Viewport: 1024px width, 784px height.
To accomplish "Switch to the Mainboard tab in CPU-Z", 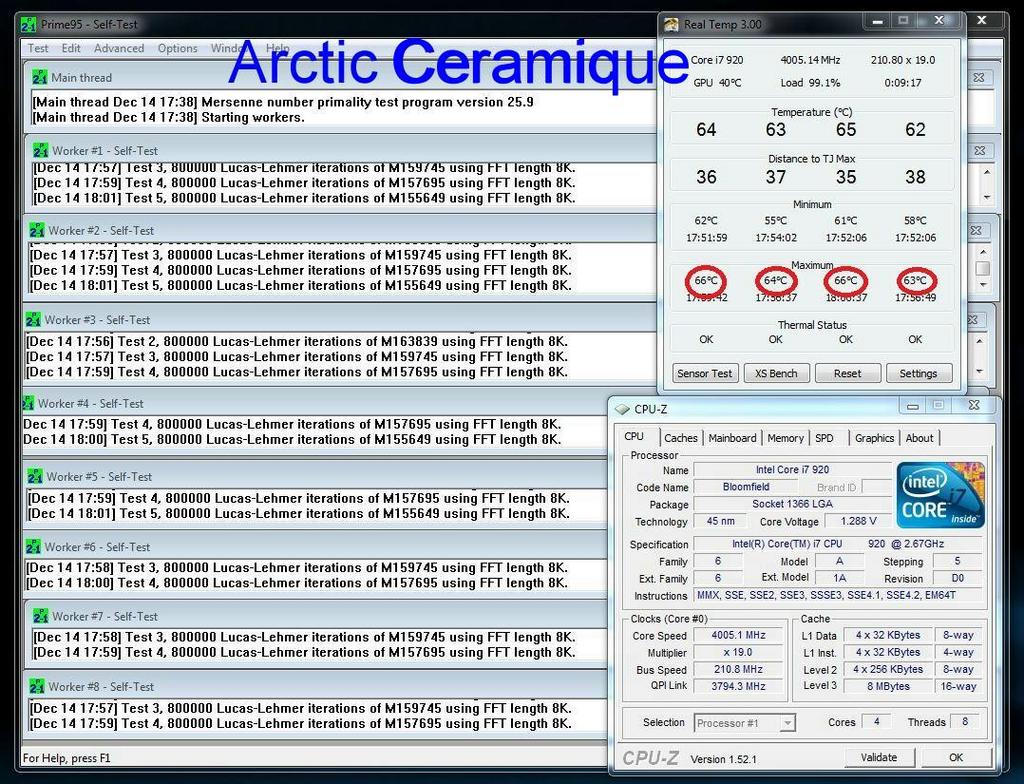I will [732, 438].
